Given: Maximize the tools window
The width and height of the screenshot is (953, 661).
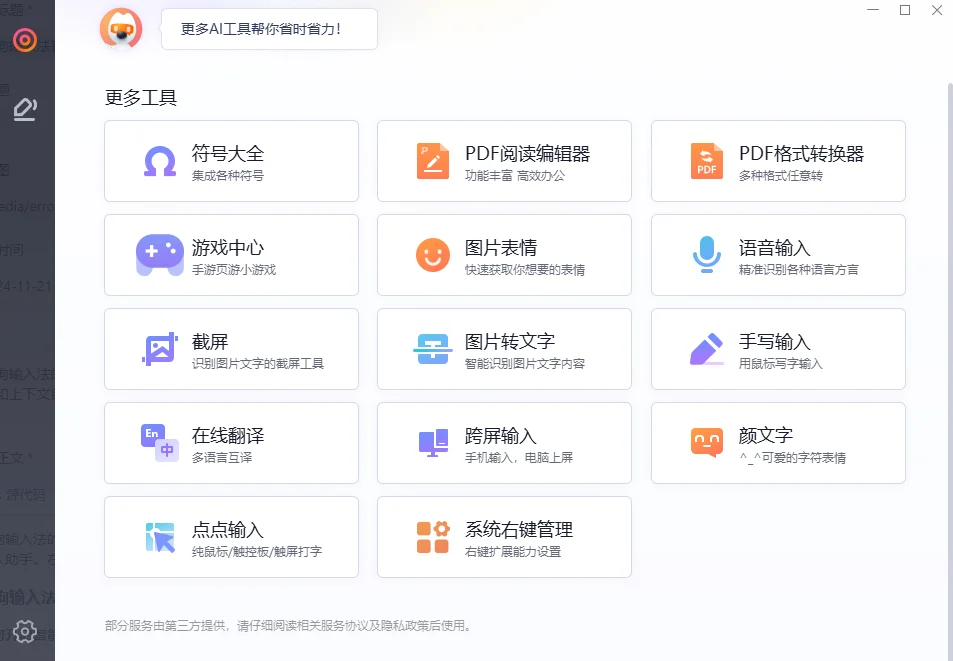Looking at the screenshot, I should [905, 10].
